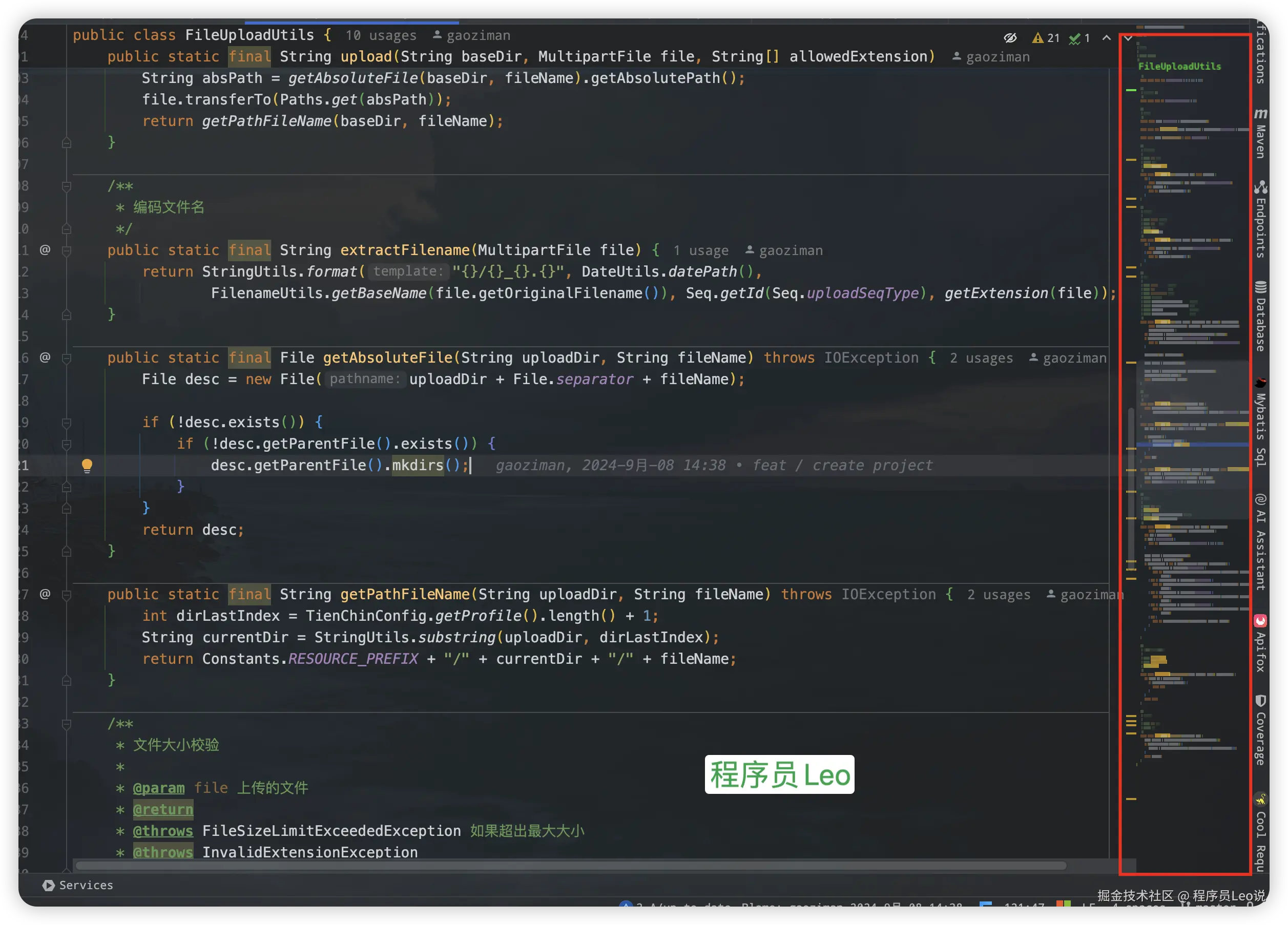The height and width of the screenshot is (925, 1288).
Task: Click the code minimap to navigate
Action: click(1187, 454)
